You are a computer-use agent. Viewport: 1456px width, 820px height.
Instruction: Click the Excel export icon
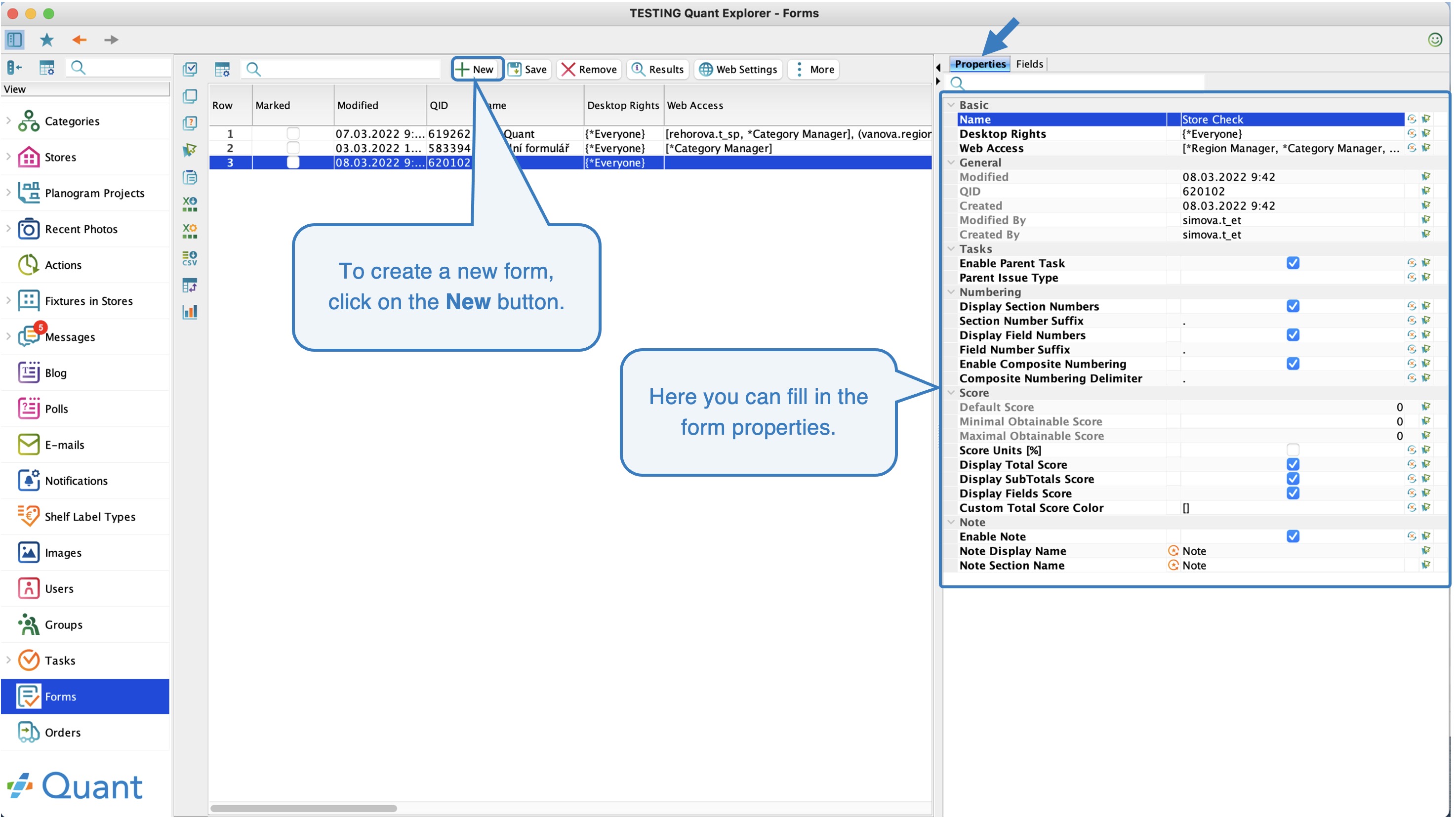190,204
